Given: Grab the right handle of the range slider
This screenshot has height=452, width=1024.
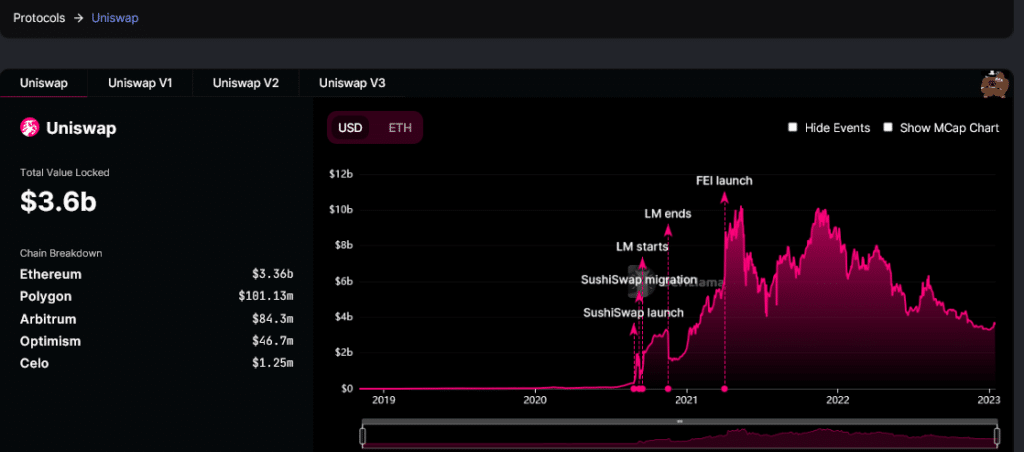Looking at the screenshot, I should (x=997, y=436).
